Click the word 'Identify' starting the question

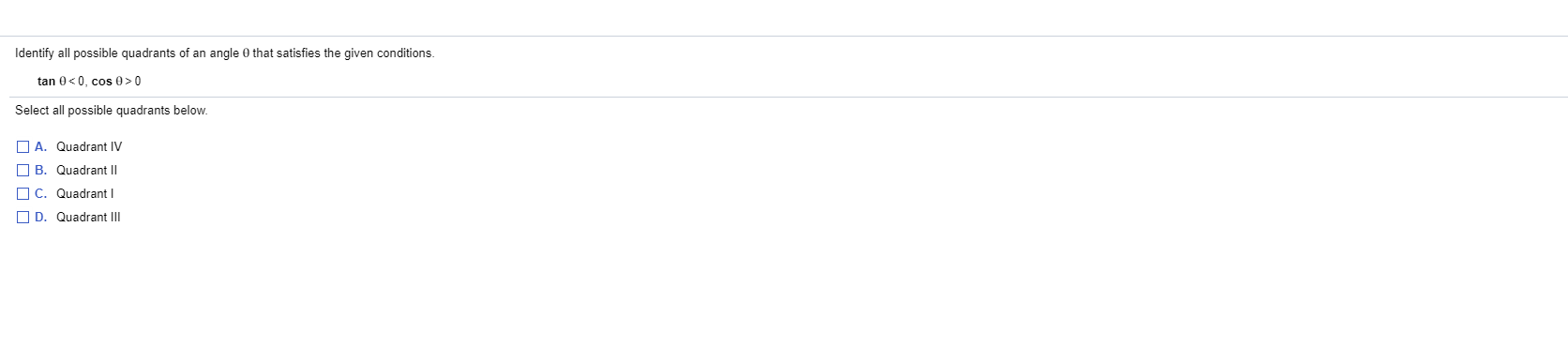[35, 53]
